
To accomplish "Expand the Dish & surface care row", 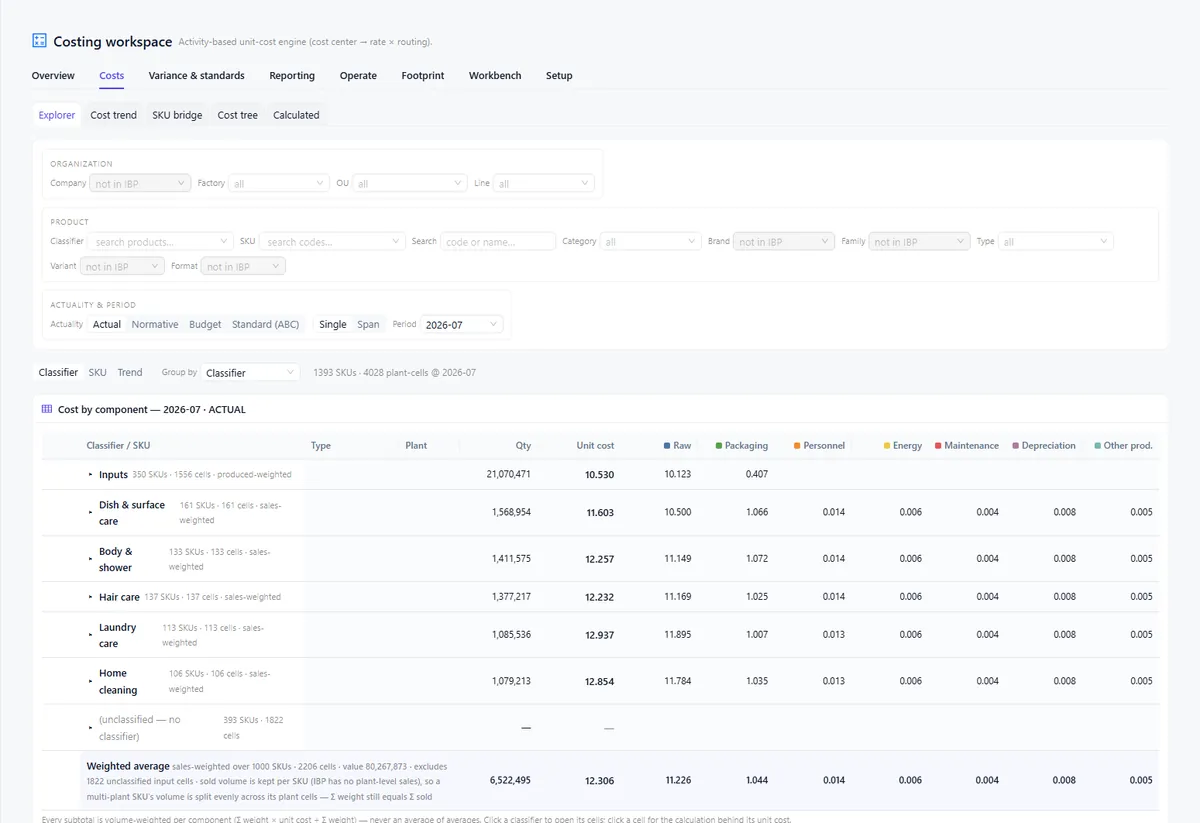I will [90, 513].
